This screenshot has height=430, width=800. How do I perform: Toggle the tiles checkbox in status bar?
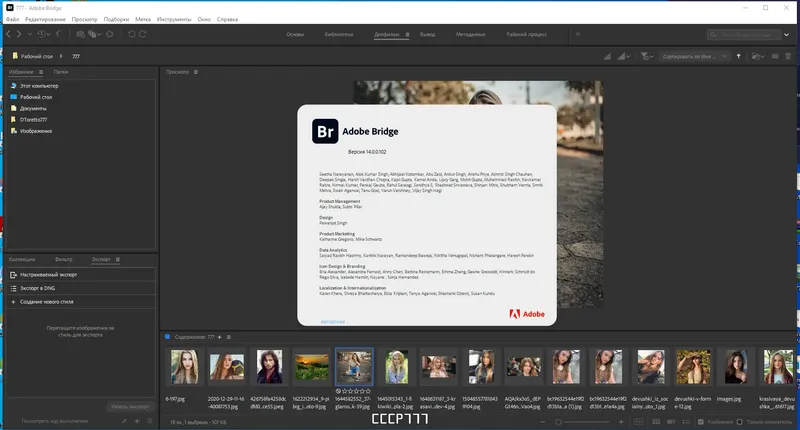point(701,422)
